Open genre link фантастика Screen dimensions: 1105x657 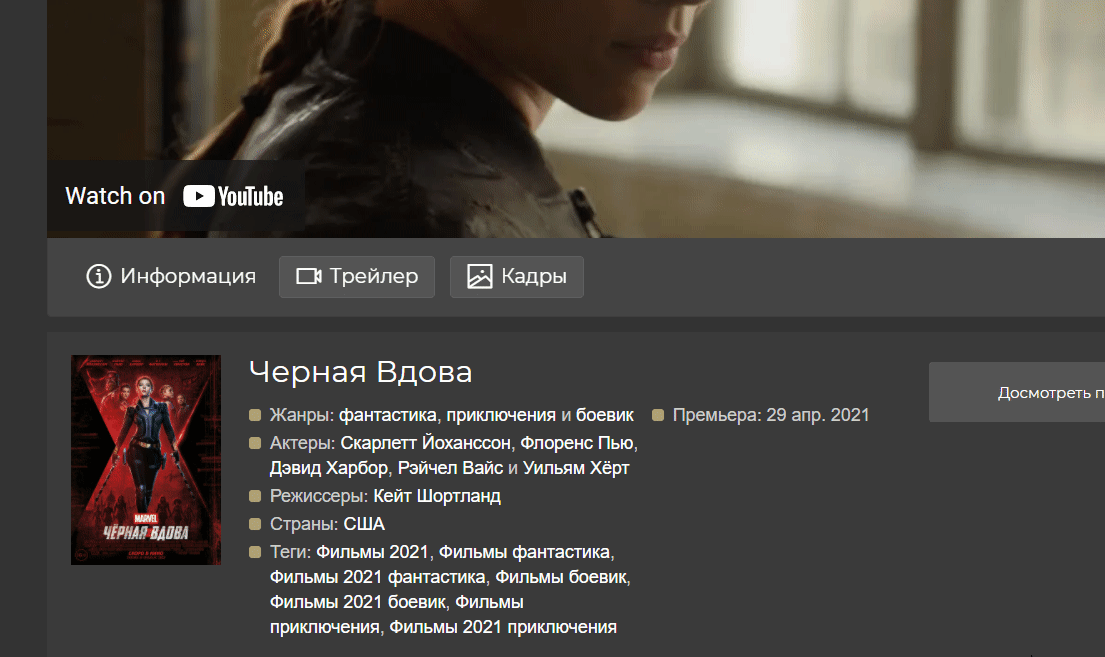[x=388, y=415]
